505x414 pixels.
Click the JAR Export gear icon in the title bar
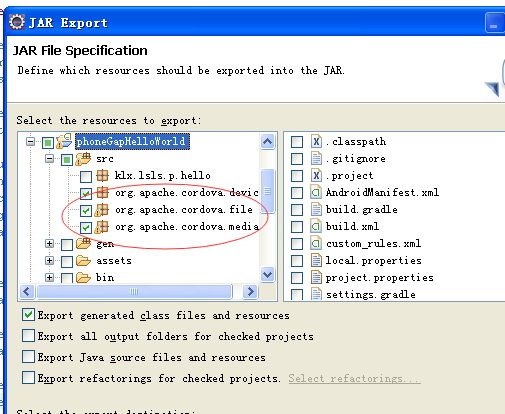17,22
